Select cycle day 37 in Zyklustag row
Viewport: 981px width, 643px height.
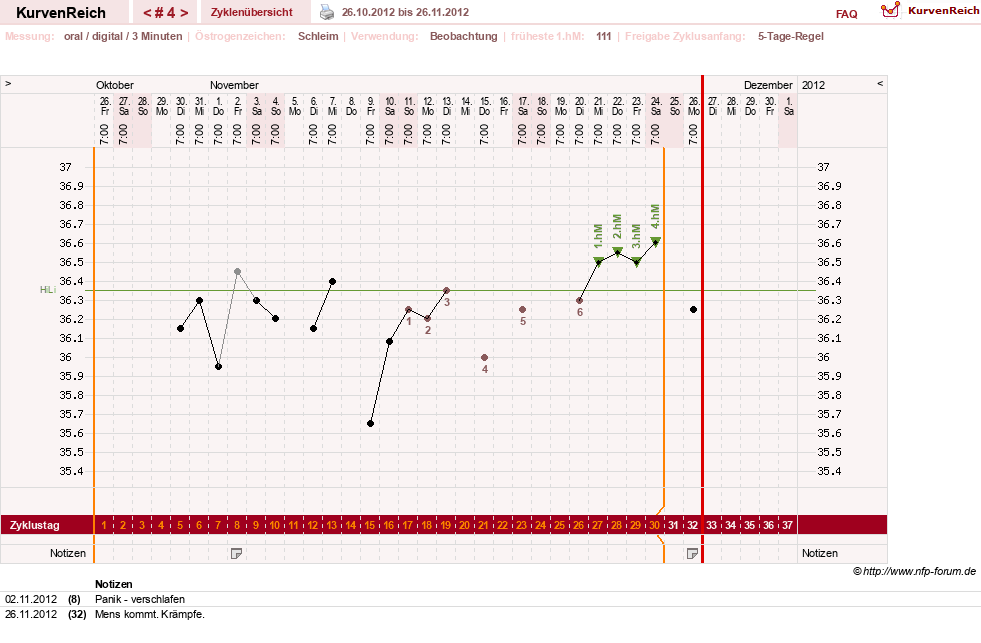click(787, 525)
